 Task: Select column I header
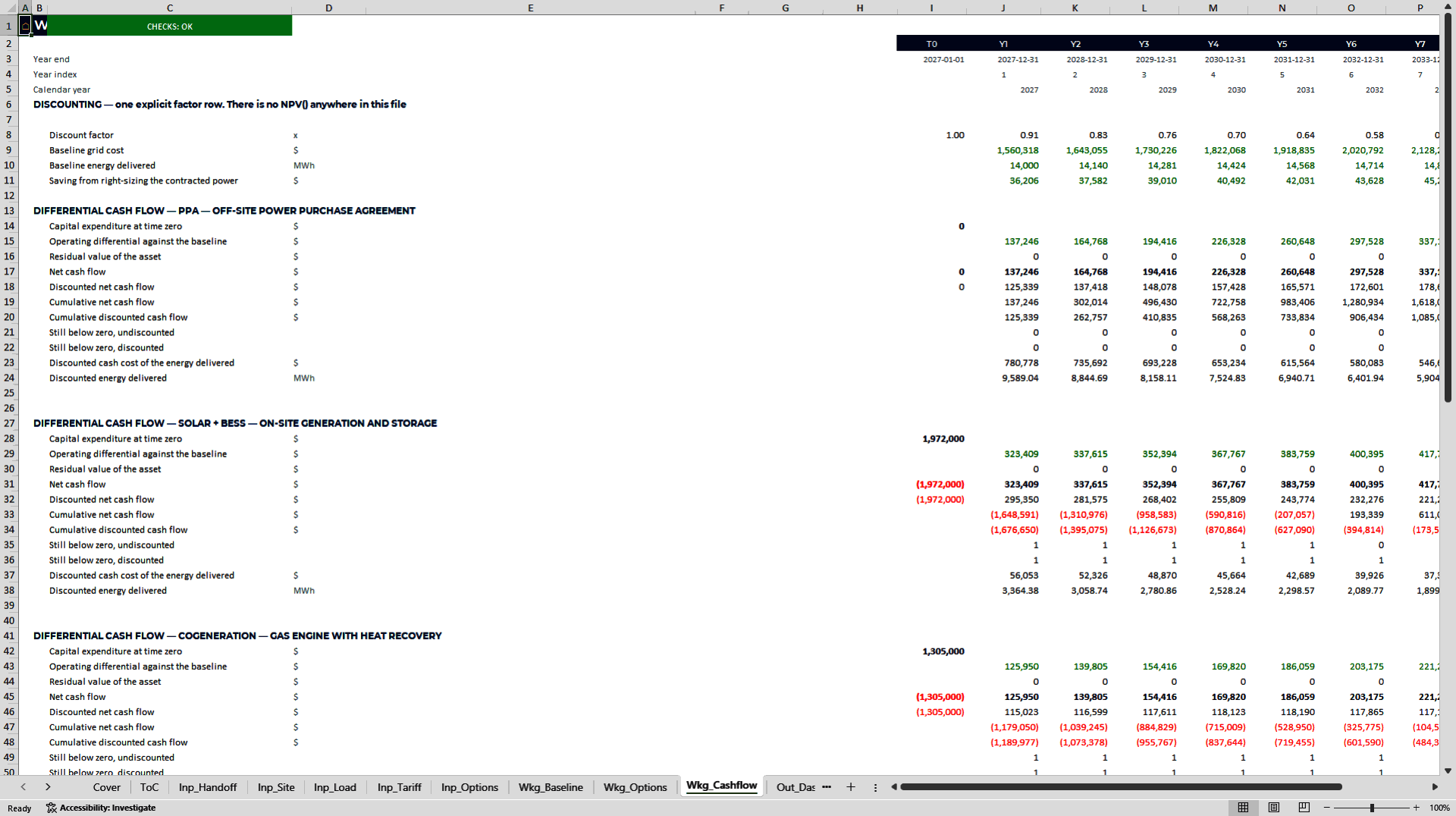[931, 8]
